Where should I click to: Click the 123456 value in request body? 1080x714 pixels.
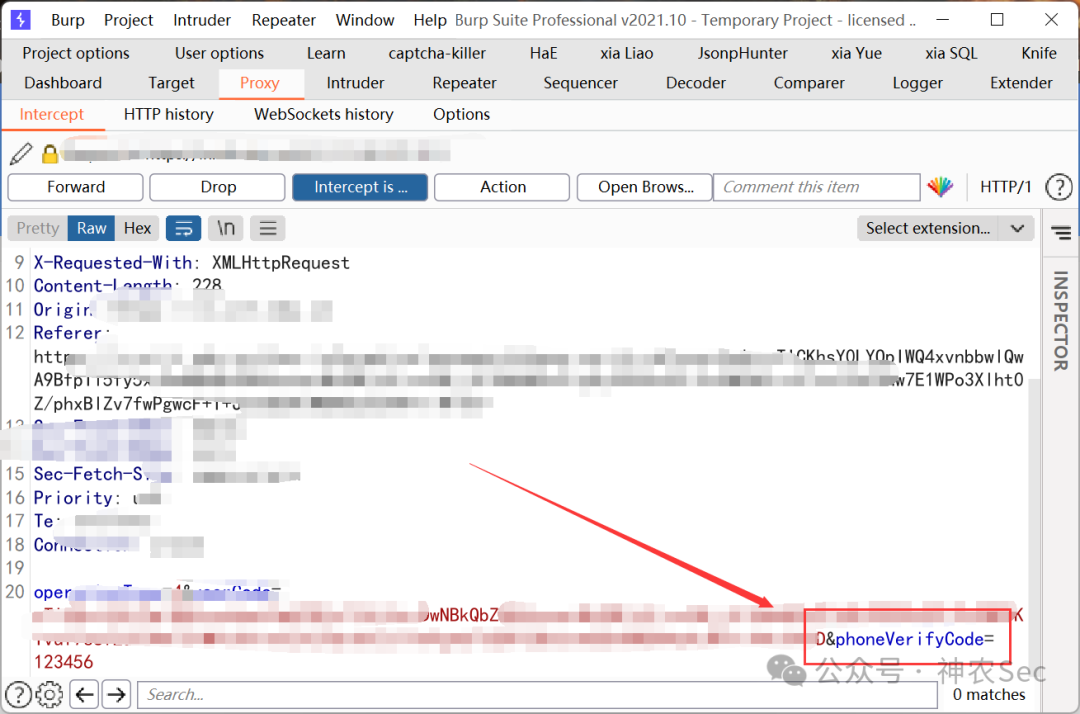(x=63, y=662)
